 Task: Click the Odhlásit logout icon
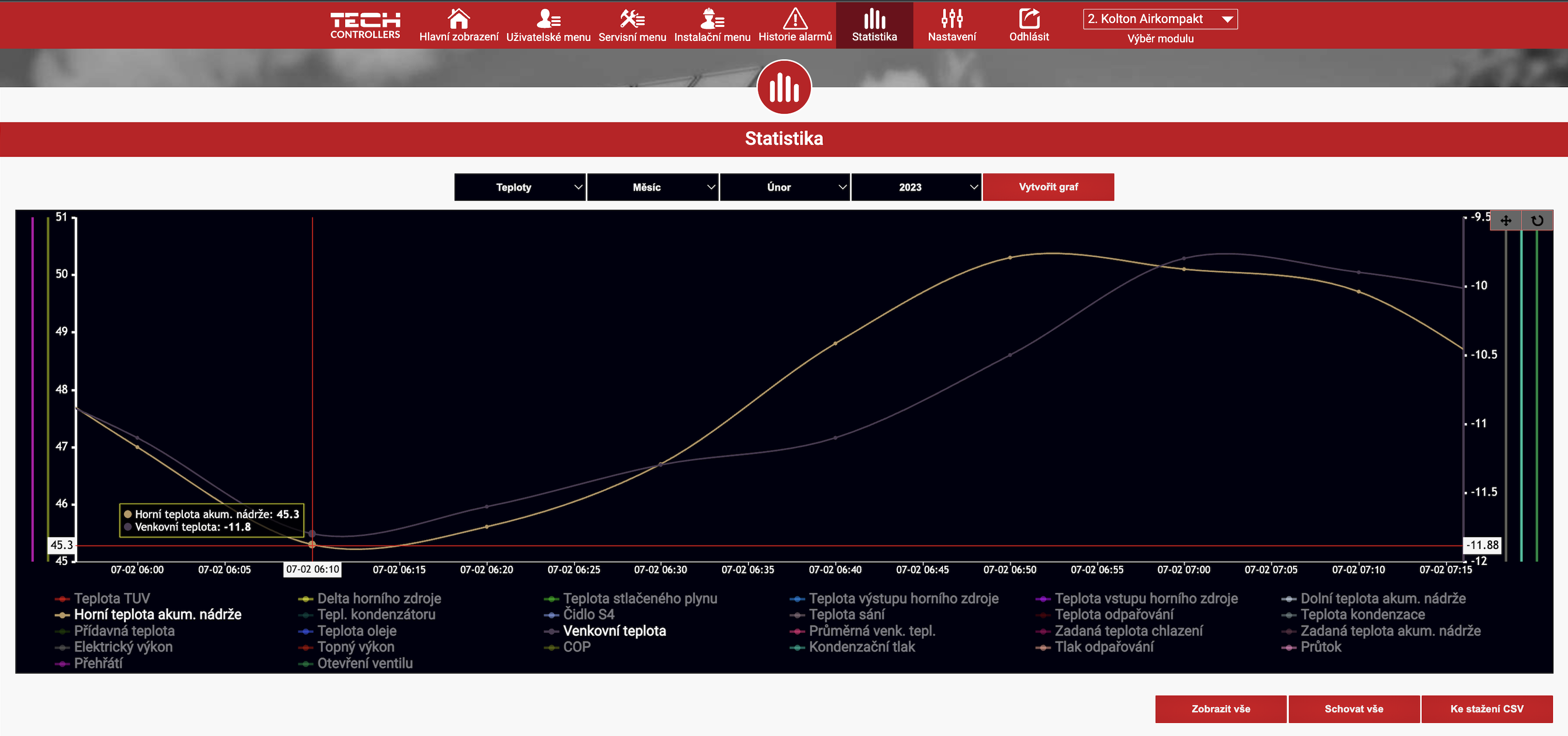pos(1029,19)
